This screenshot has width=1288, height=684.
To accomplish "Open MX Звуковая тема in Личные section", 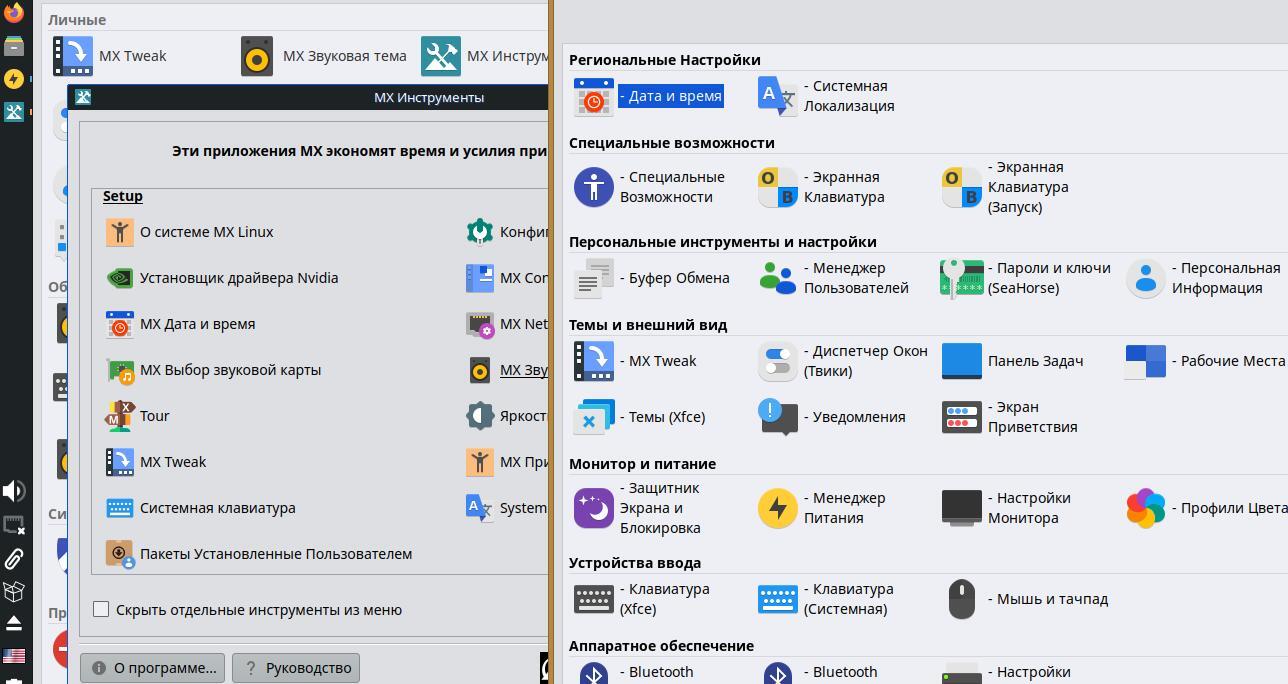I will pyautogui.click(x=324, y=56).
